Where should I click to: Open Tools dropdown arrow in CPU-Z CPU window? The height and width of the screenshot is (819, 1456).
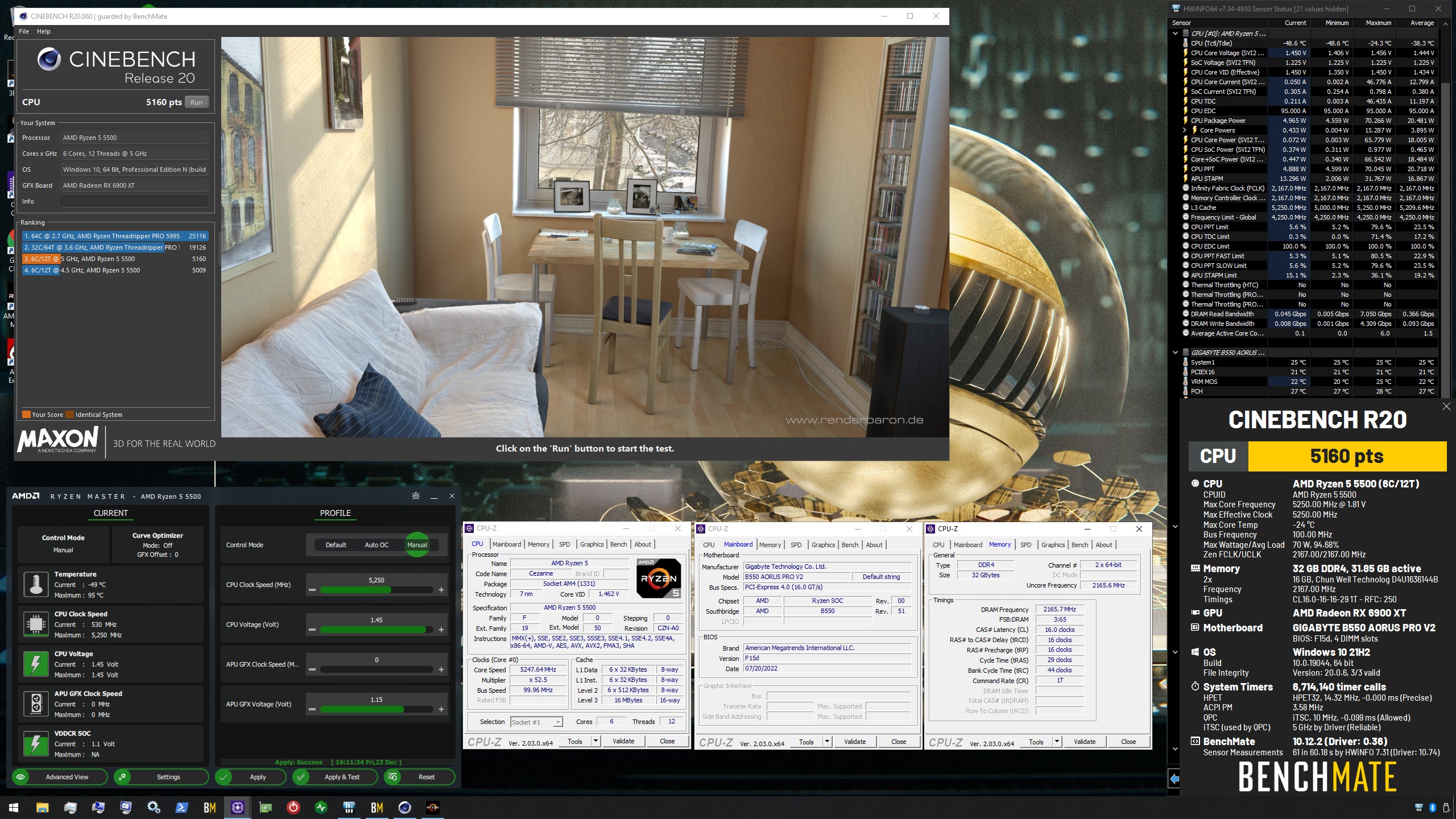point(595,741)
